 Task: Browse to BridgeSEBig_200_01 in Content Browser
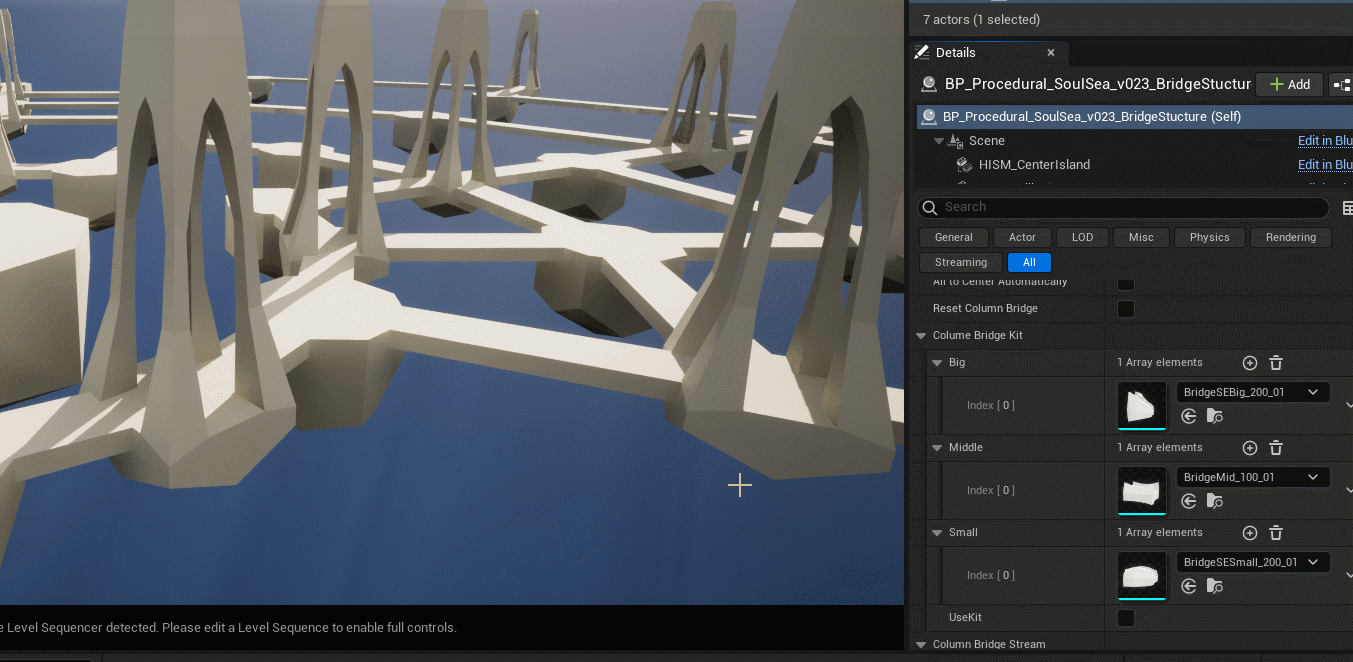(x=1215, y=416)
